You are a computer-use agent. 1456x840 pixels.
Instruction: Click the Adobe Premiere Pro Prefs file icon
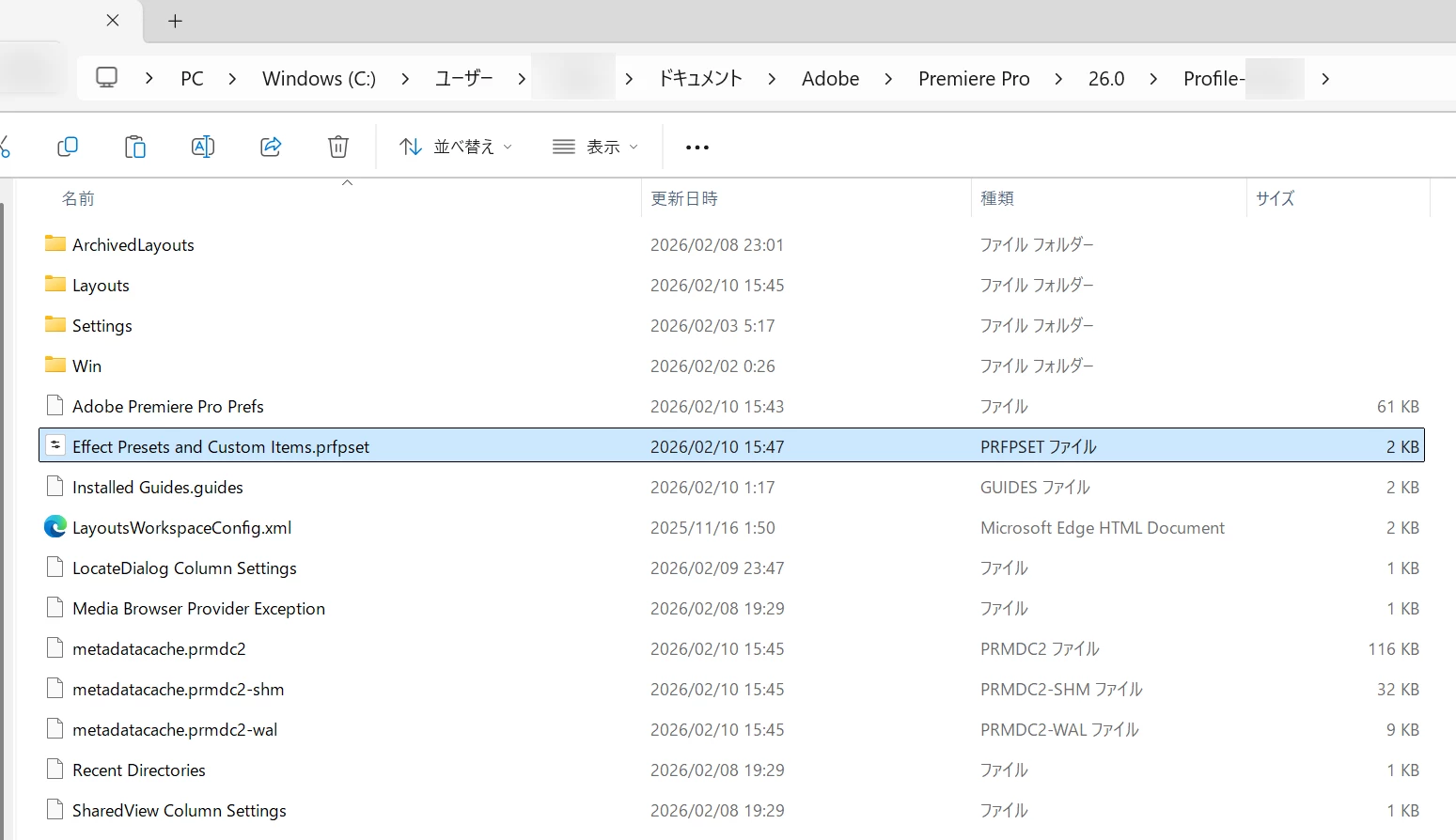55,406
